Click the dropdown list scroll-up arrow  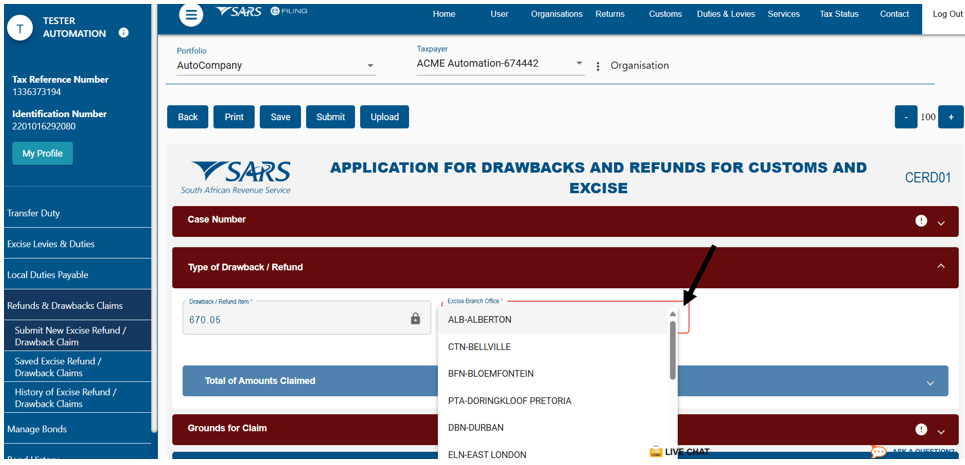(673, 313)
